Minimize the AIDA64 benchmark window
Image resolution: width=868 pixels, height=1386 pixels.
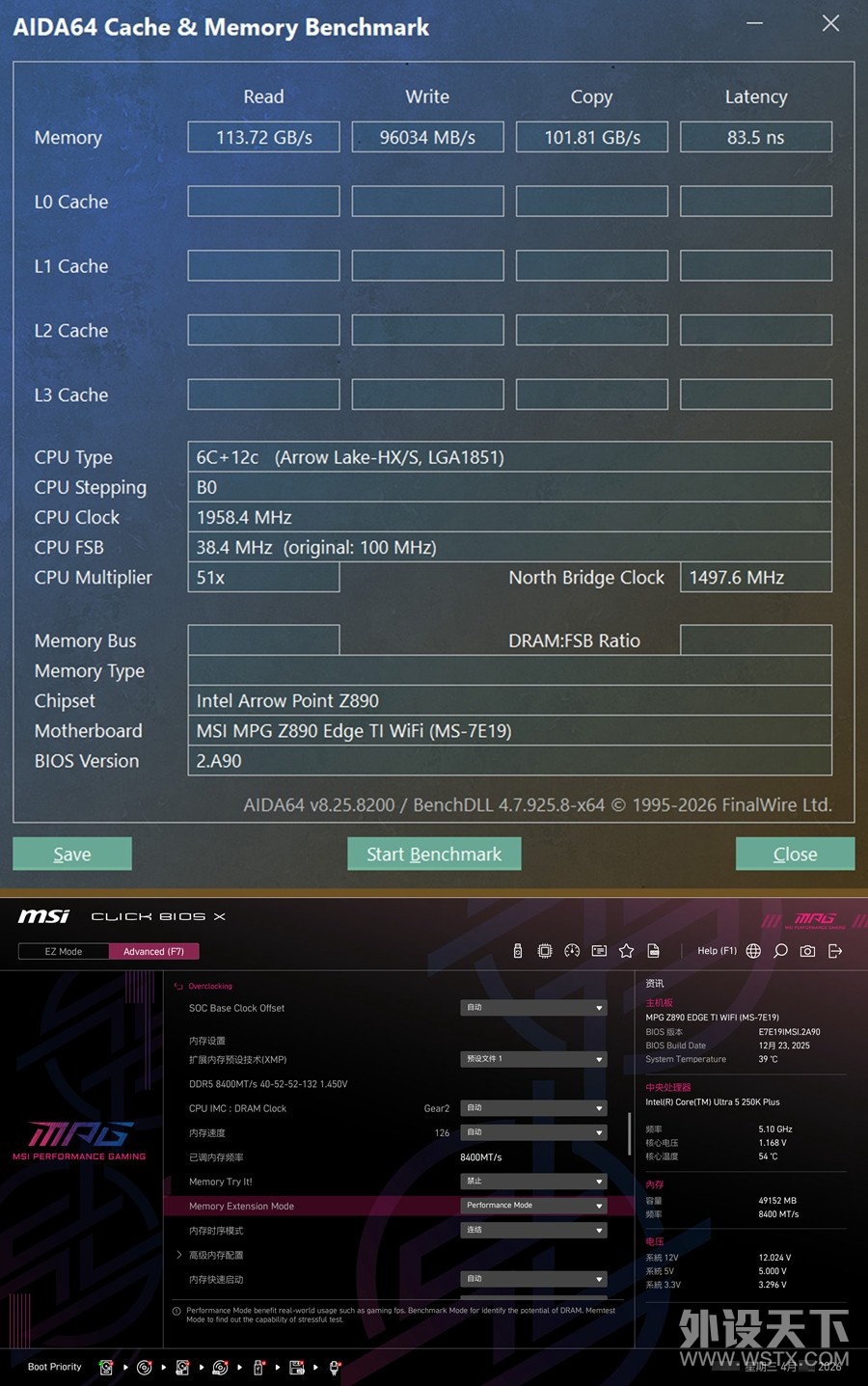[x=754, y=23]
